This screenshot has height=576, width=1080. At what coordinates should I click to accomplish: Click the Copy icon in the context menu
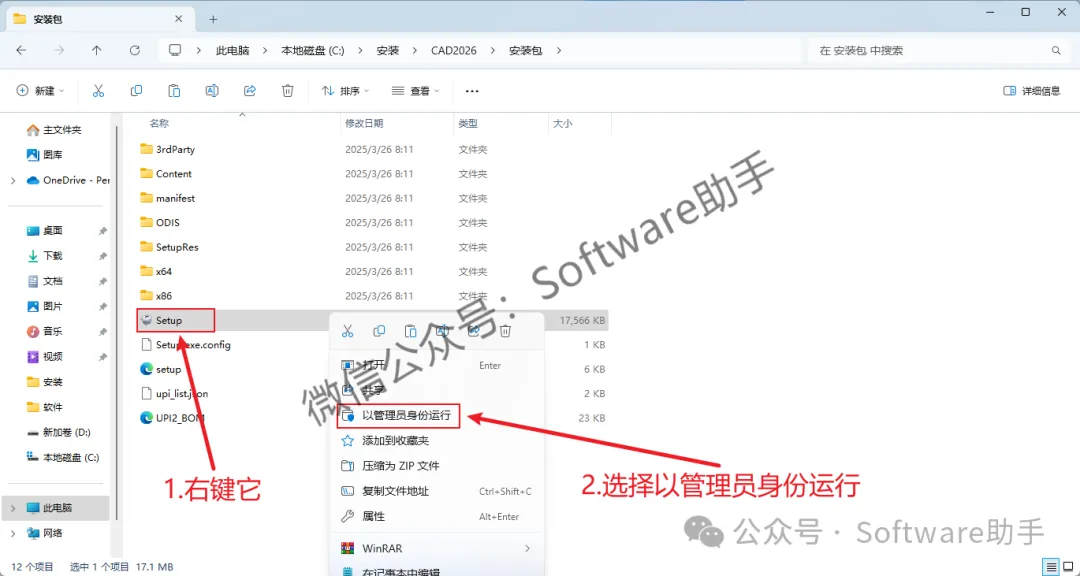pyautogui.click(x=379, y=331)
